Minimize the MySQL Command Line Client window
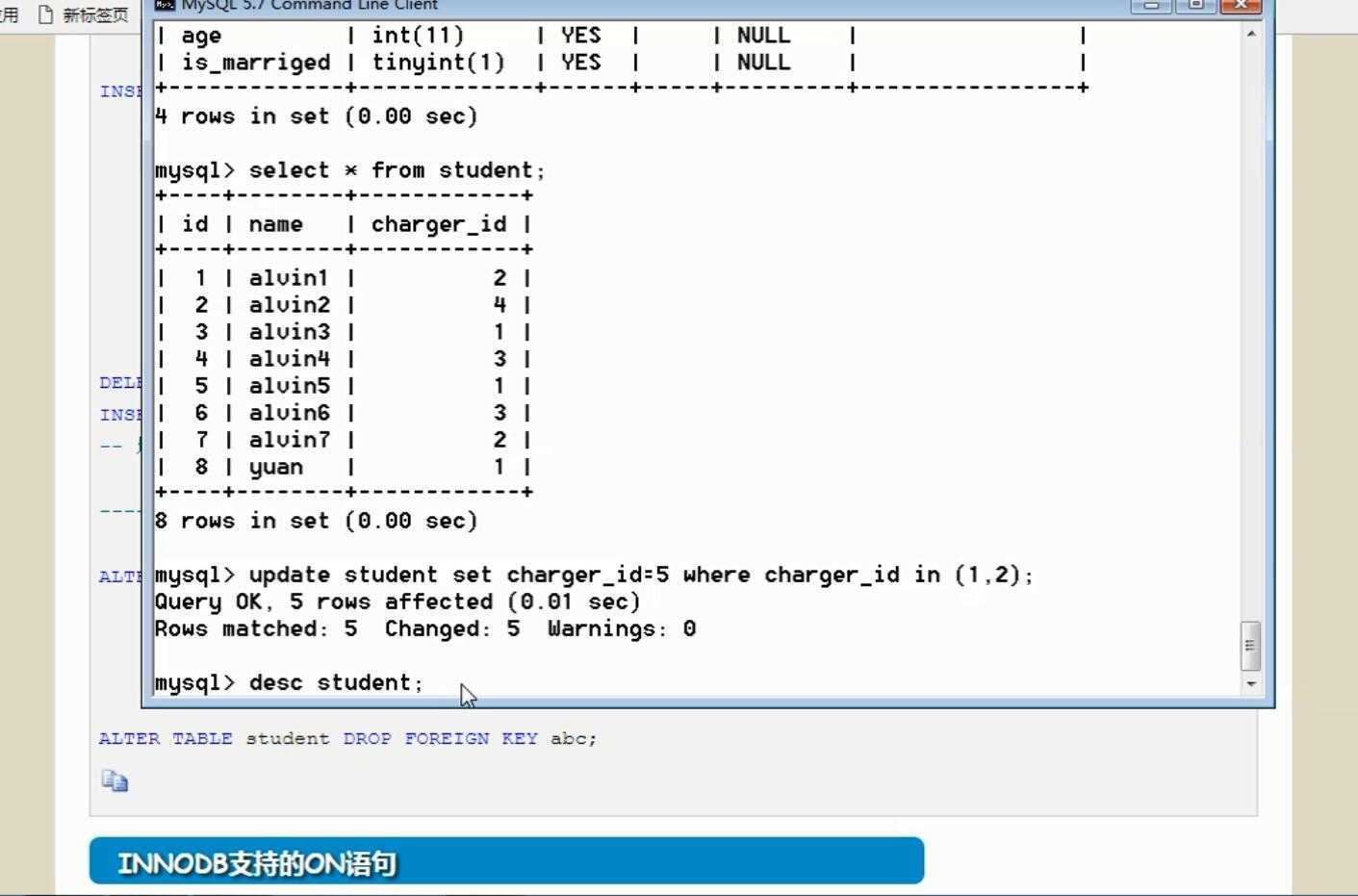1358x896 pixels. click(x=1152, y=5)
